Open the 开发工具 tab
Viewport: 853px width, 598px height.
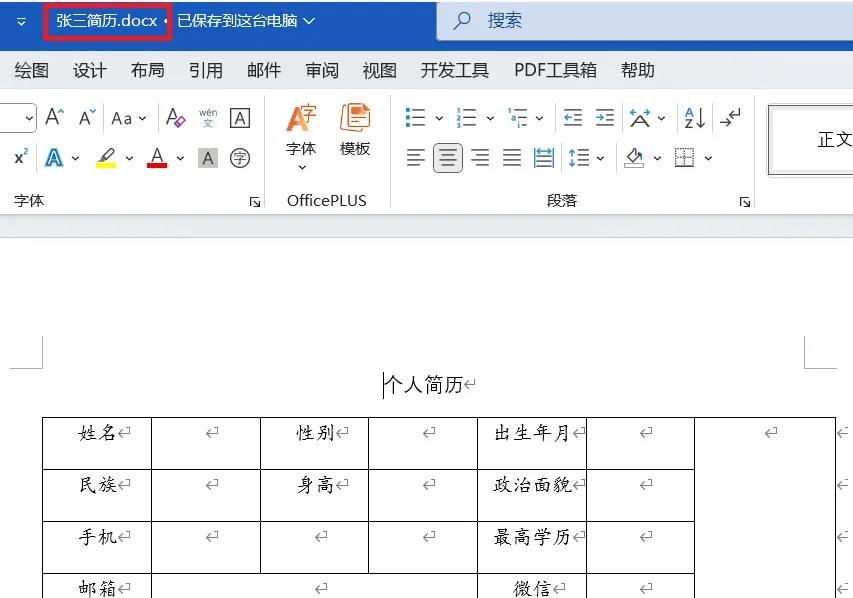pyautogui.click(x=454, y=70)
